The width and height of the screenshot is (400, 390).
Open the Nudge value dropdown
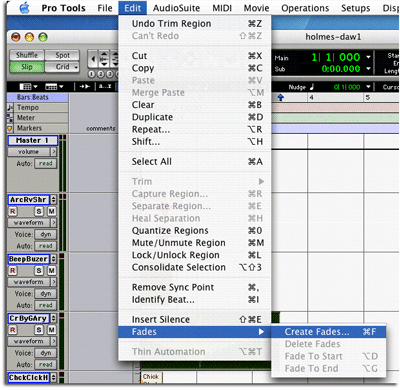[x=368, y=87]
